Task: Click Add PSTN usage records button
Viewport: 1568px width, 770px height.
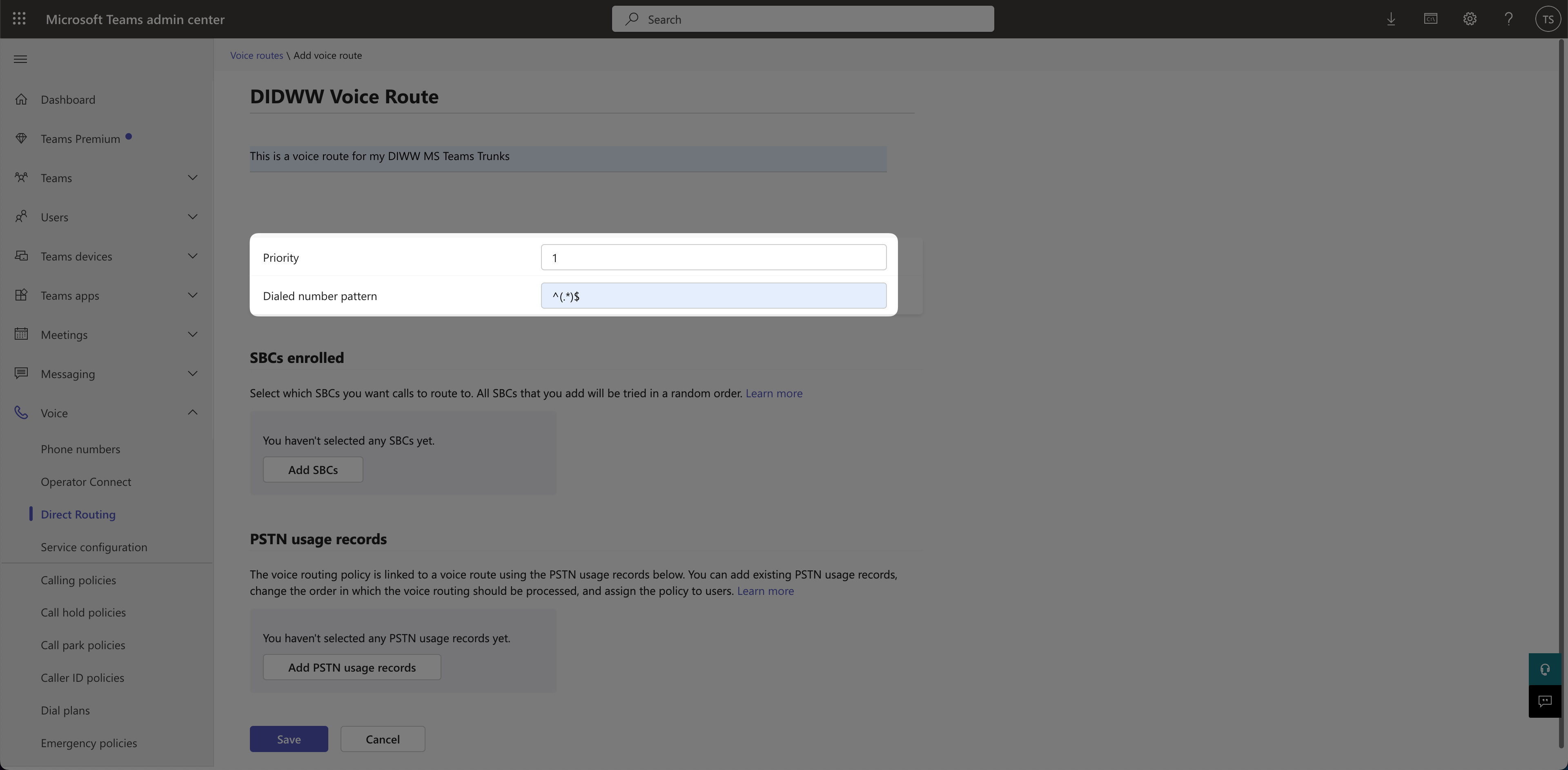Action: click(x=352, y=668)
